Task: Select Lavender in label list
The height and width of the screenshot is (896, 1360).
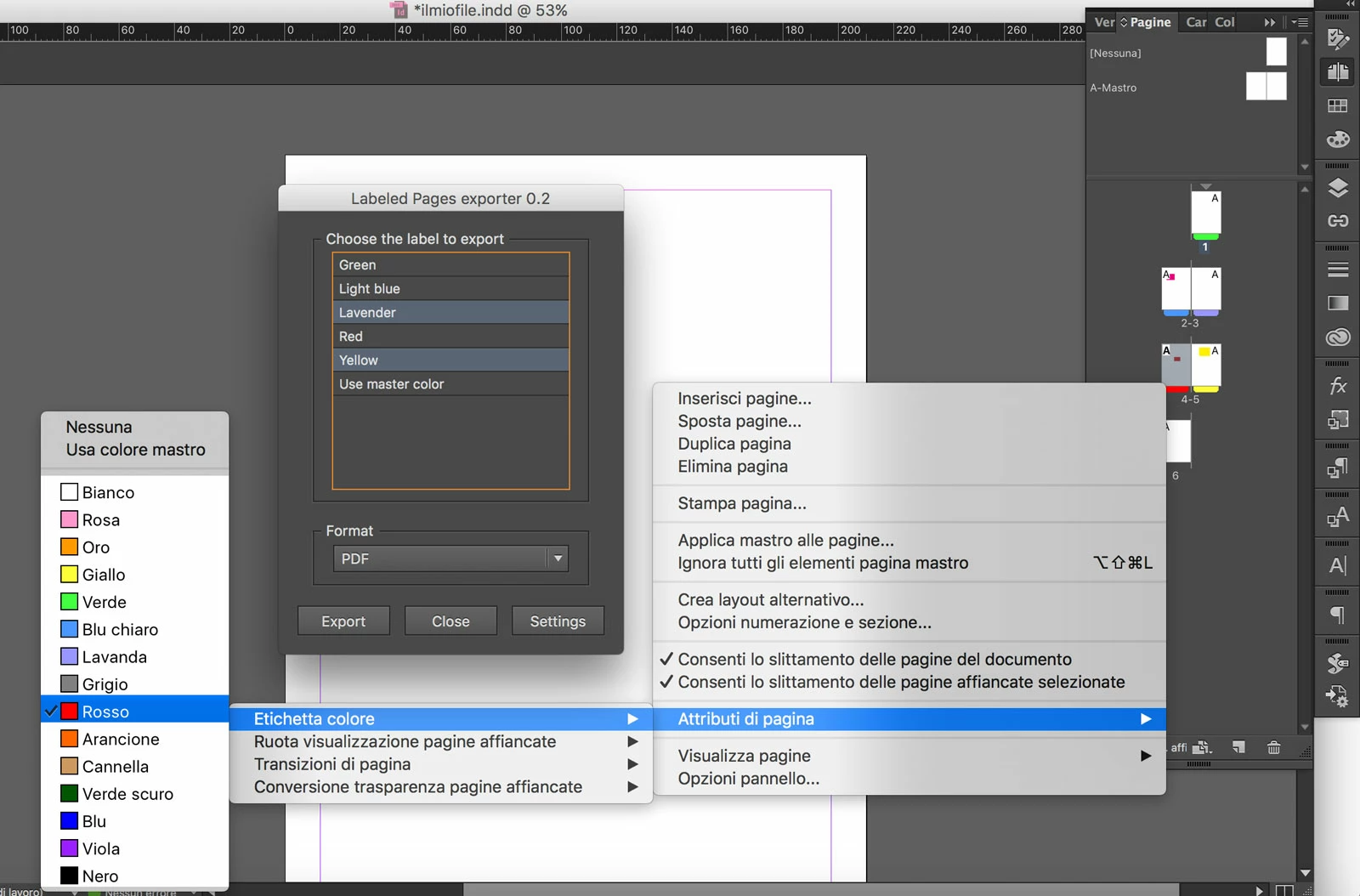Action: (450, 313)
